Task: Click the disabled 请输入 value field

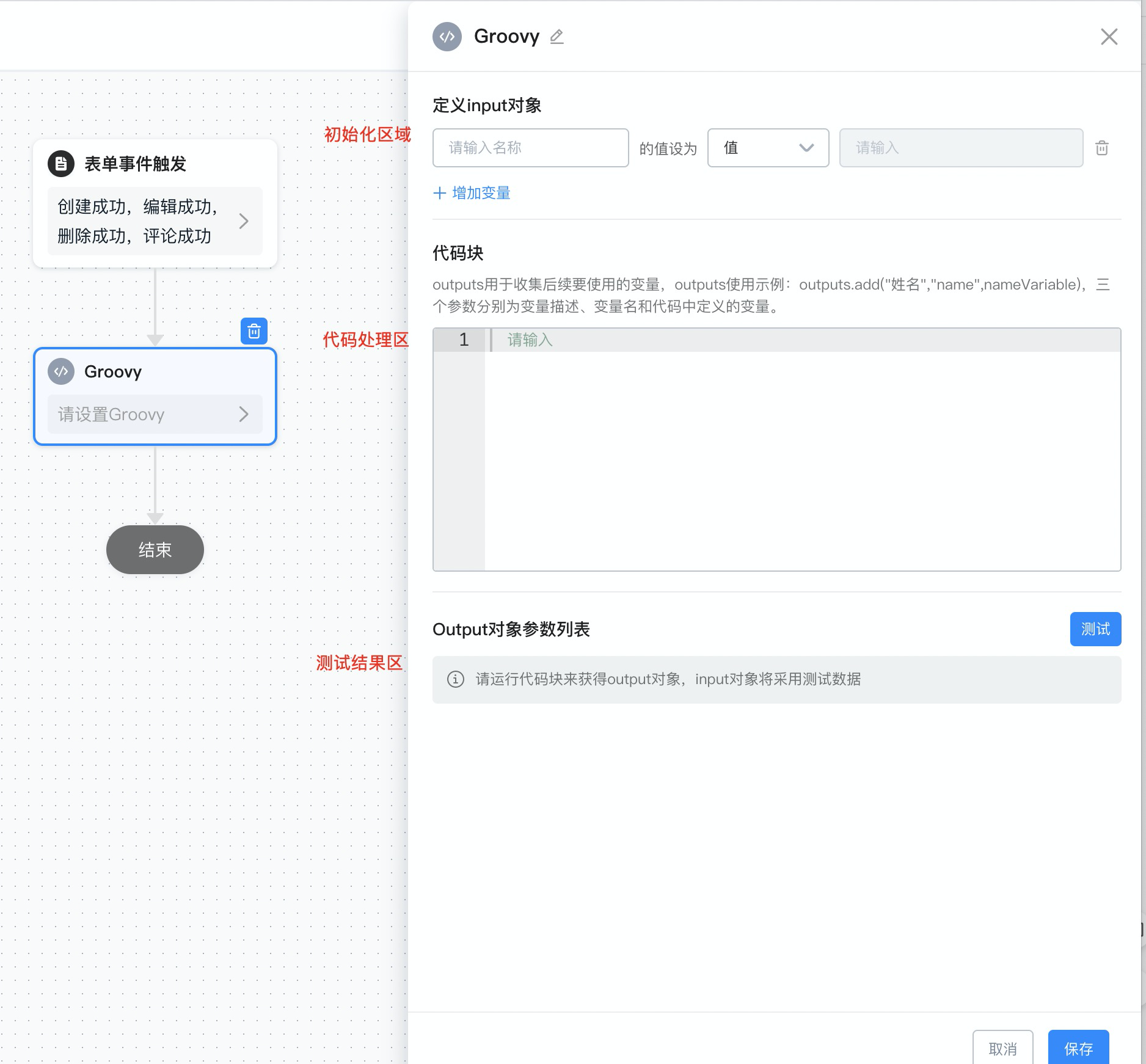Action: click(x=961, y=148)
